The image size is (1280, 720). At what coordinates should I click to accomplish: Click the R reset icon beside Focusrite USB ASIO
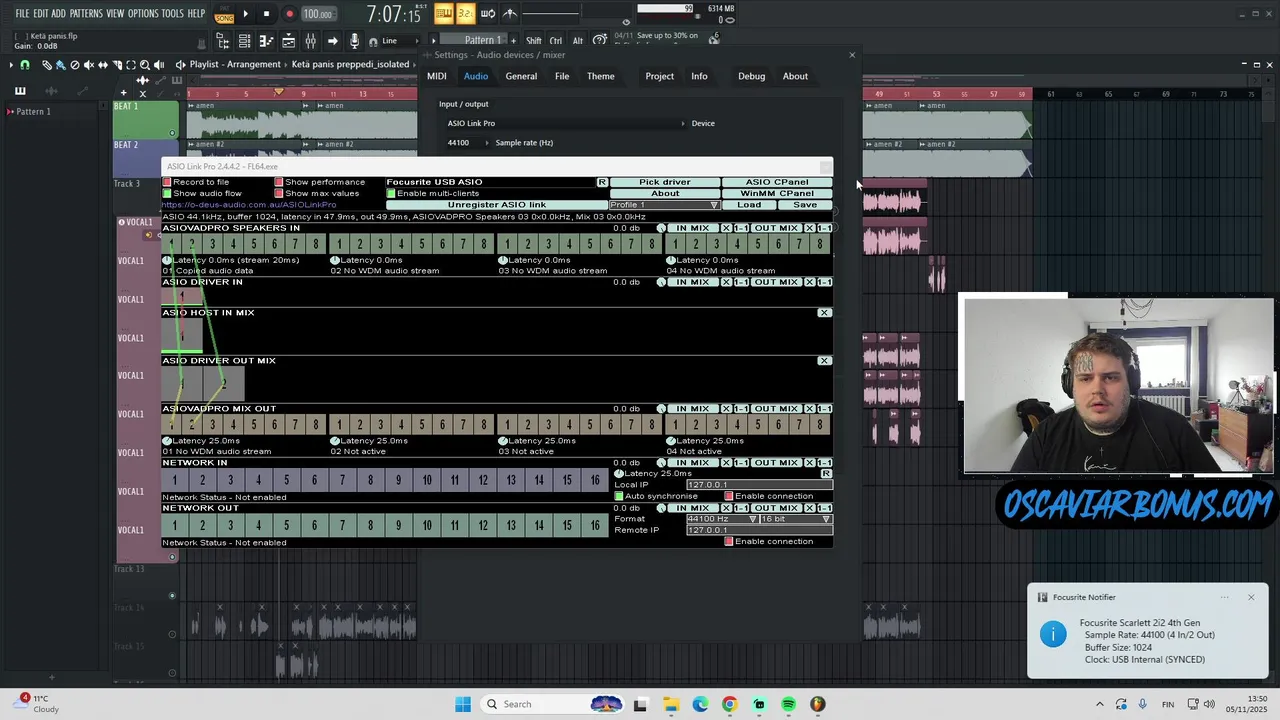pyautogui.click(x=602, y=182)
